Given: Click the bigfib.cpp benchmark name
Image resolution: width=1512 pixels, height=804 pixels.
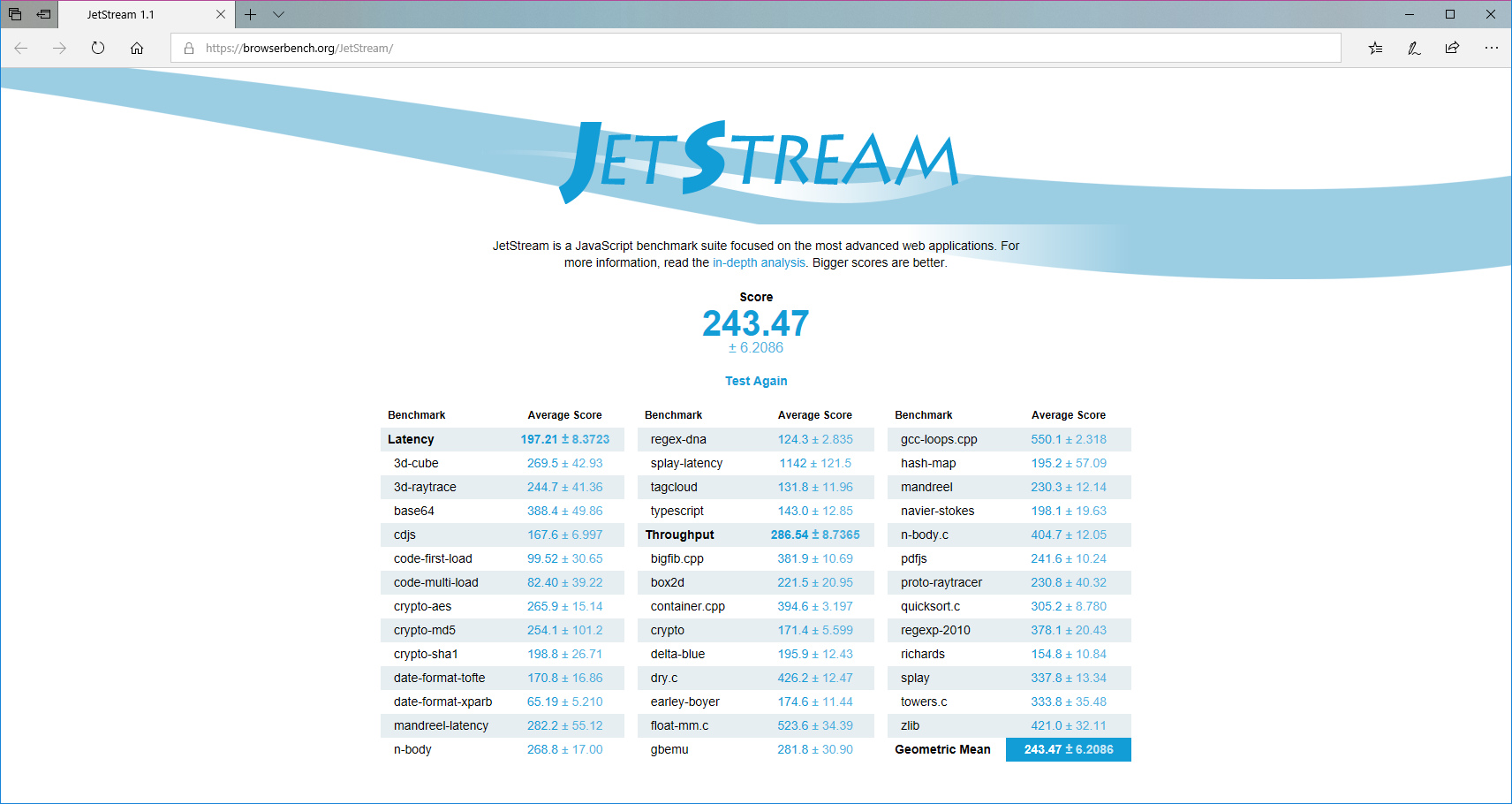Looking at the screenshot, I should coord(677,558).
